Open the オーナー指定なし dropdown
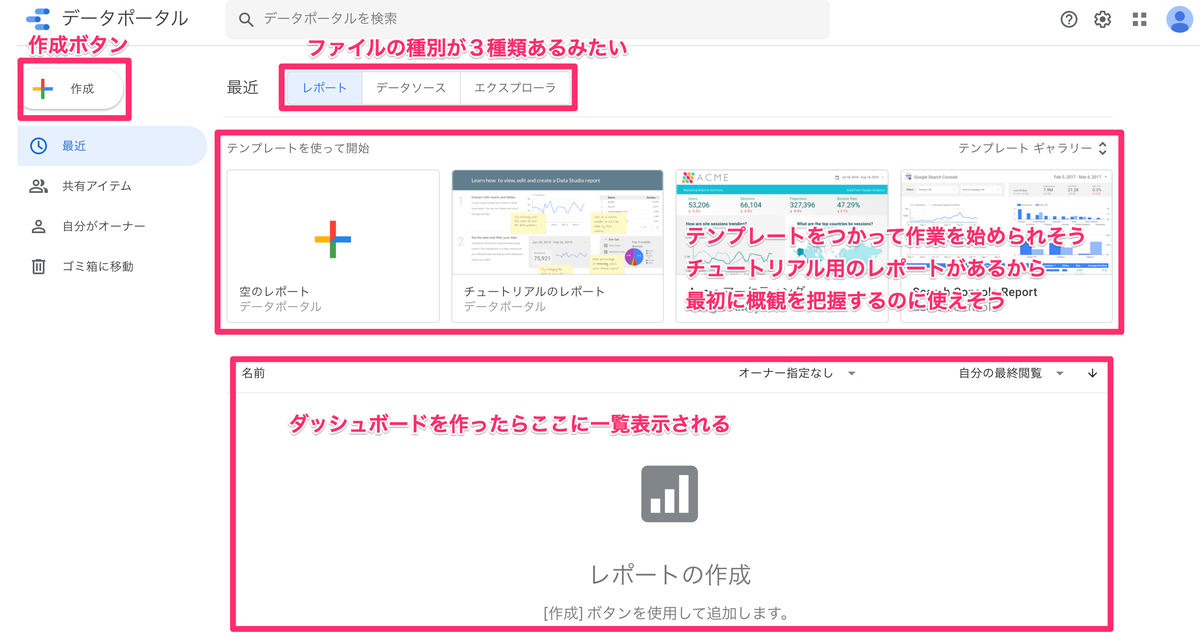Screen dimensions: 1200x639 tap(797, 373)
